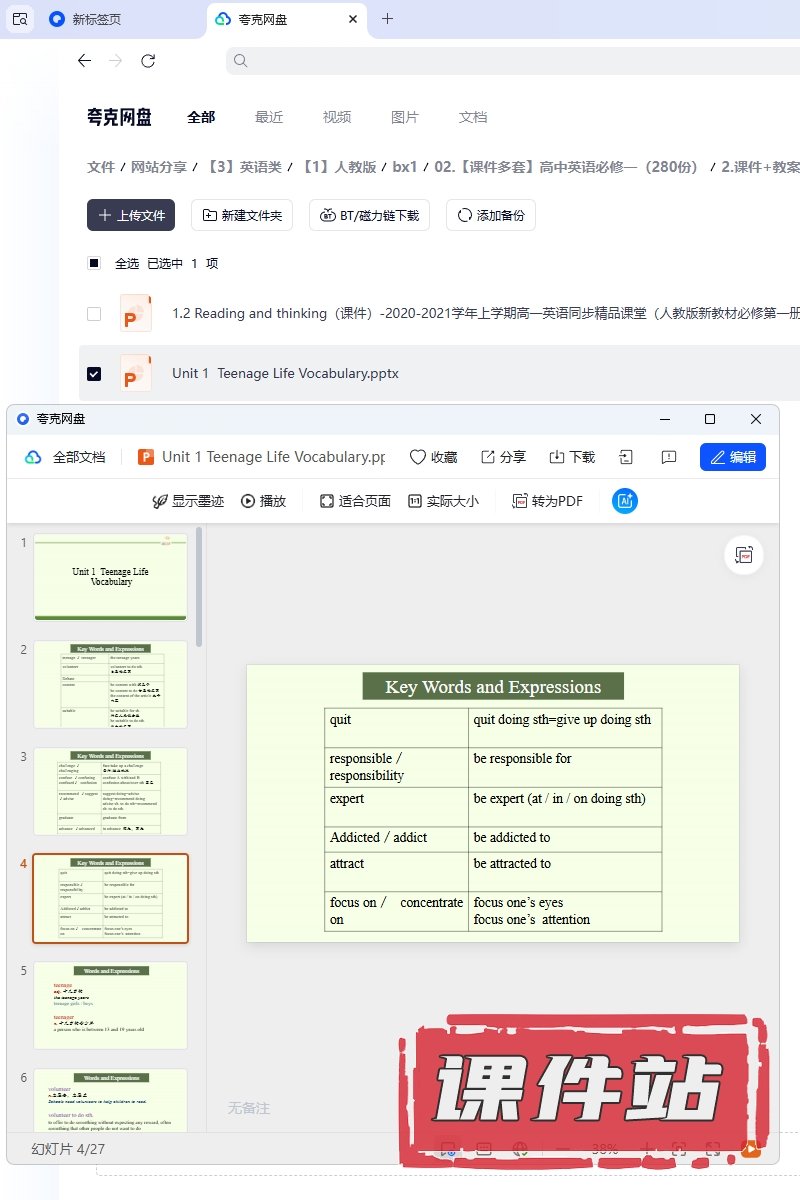This screenshot has width=800, height=1200.
Task: Click the 收藏 heart icon in preview
Action: (x=418, y=457)
